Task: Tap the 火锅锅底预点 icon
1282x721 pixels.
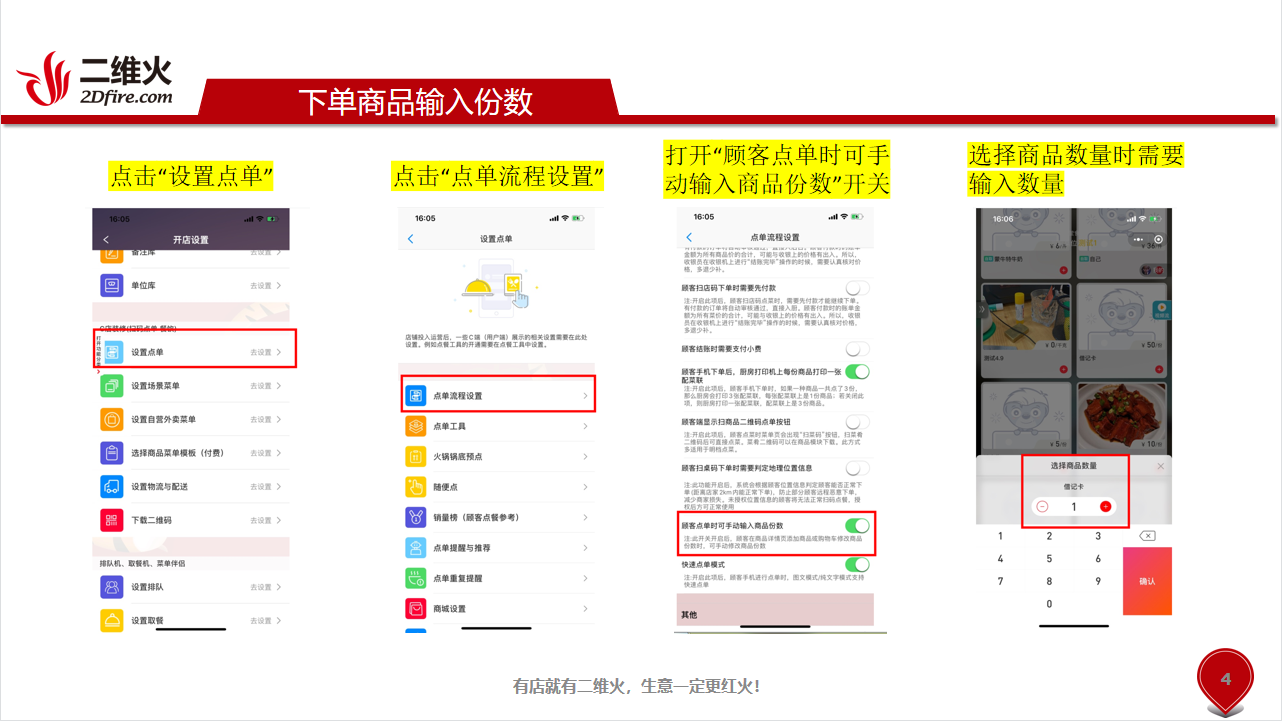Action: pos(416,457)
